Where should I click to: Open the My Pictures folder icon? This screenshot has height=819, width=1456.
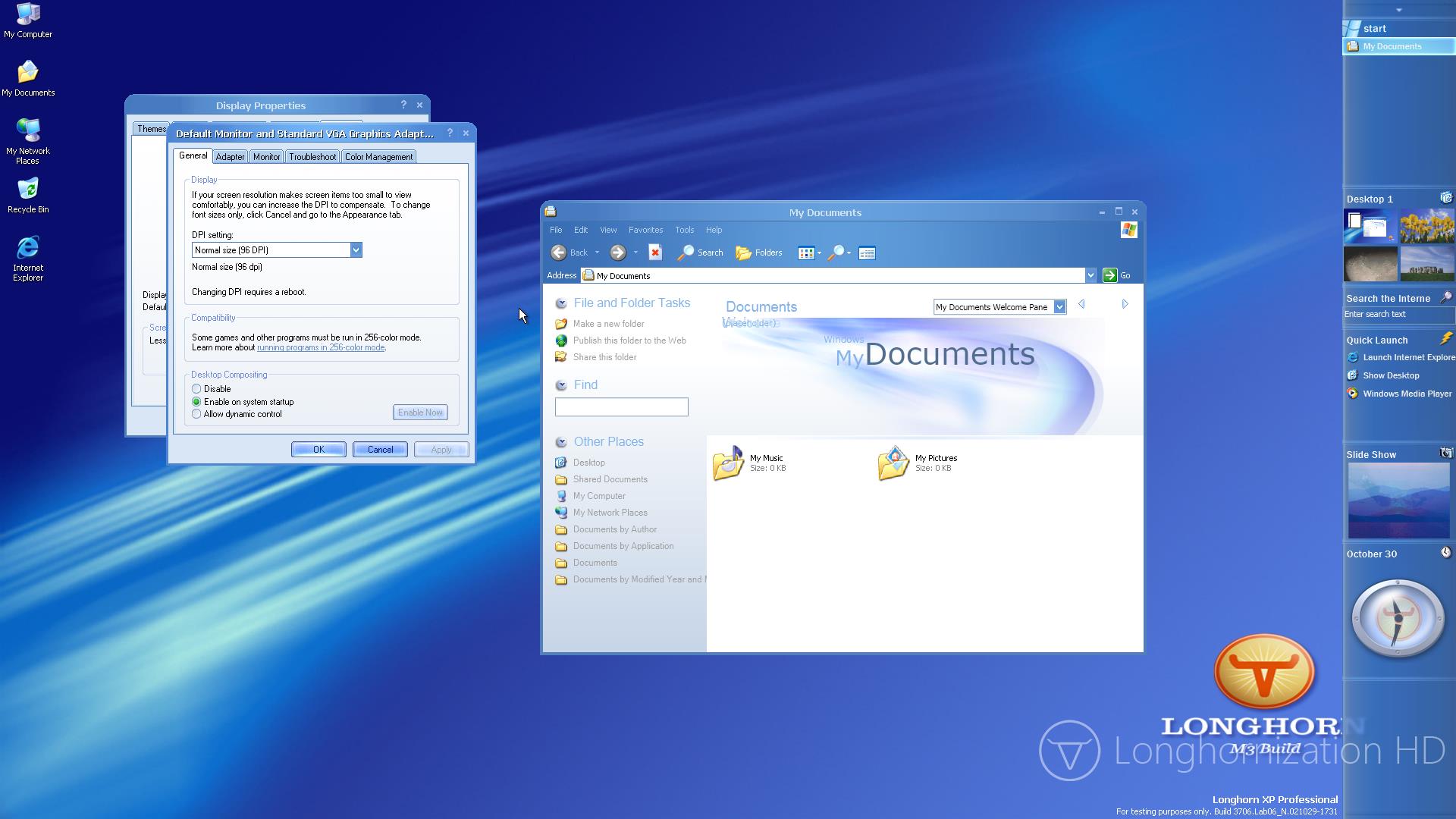(893, 463)
